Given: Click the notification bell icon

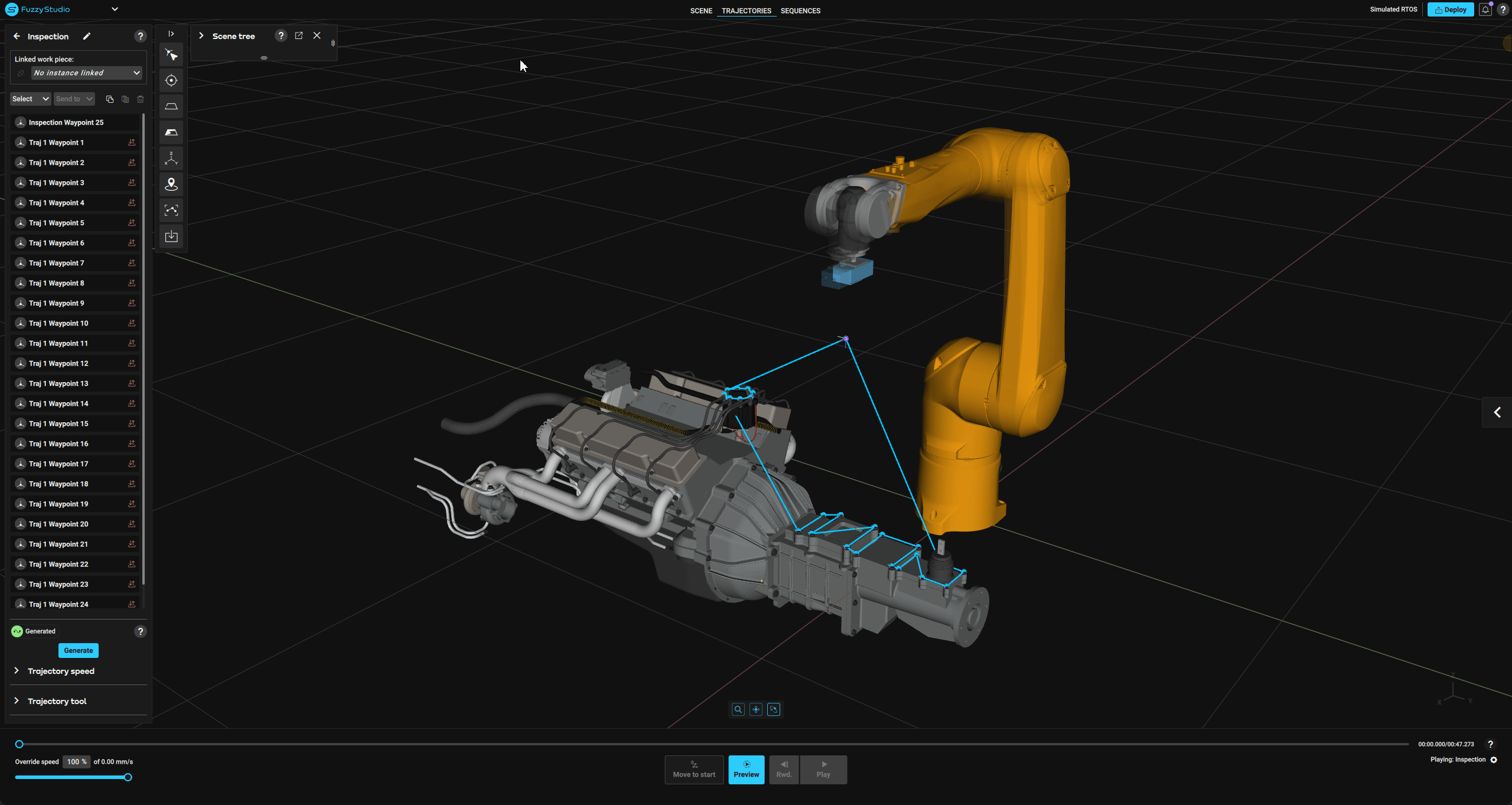Looking at the screenshot, I should pyautogui.click(x=1485, y=9).
